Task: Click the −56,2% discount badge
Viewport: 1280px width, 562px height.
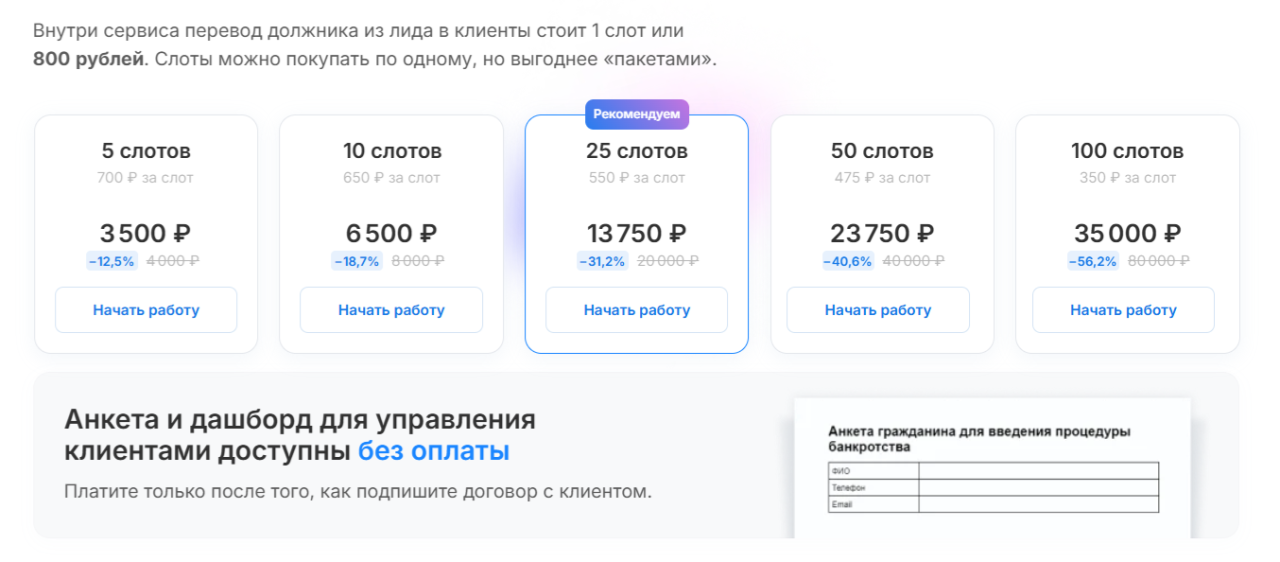Action: [1093, 261]
